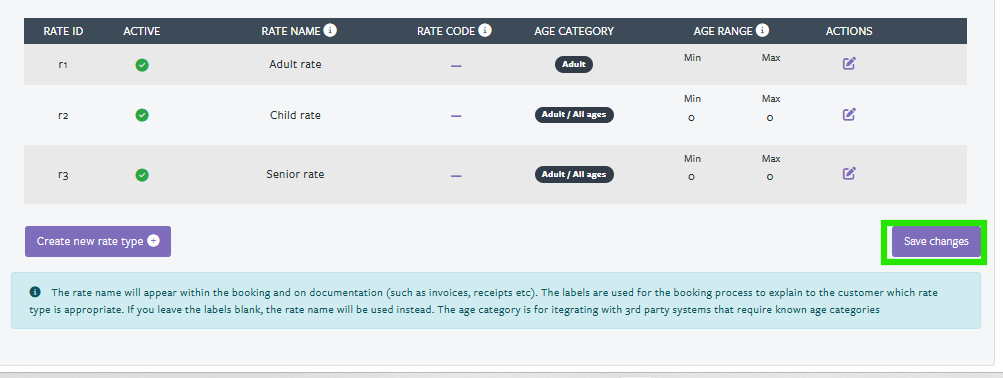Click Child rate's Min age value
Screen dimensions: 1003x378
(x=691, y=118)
